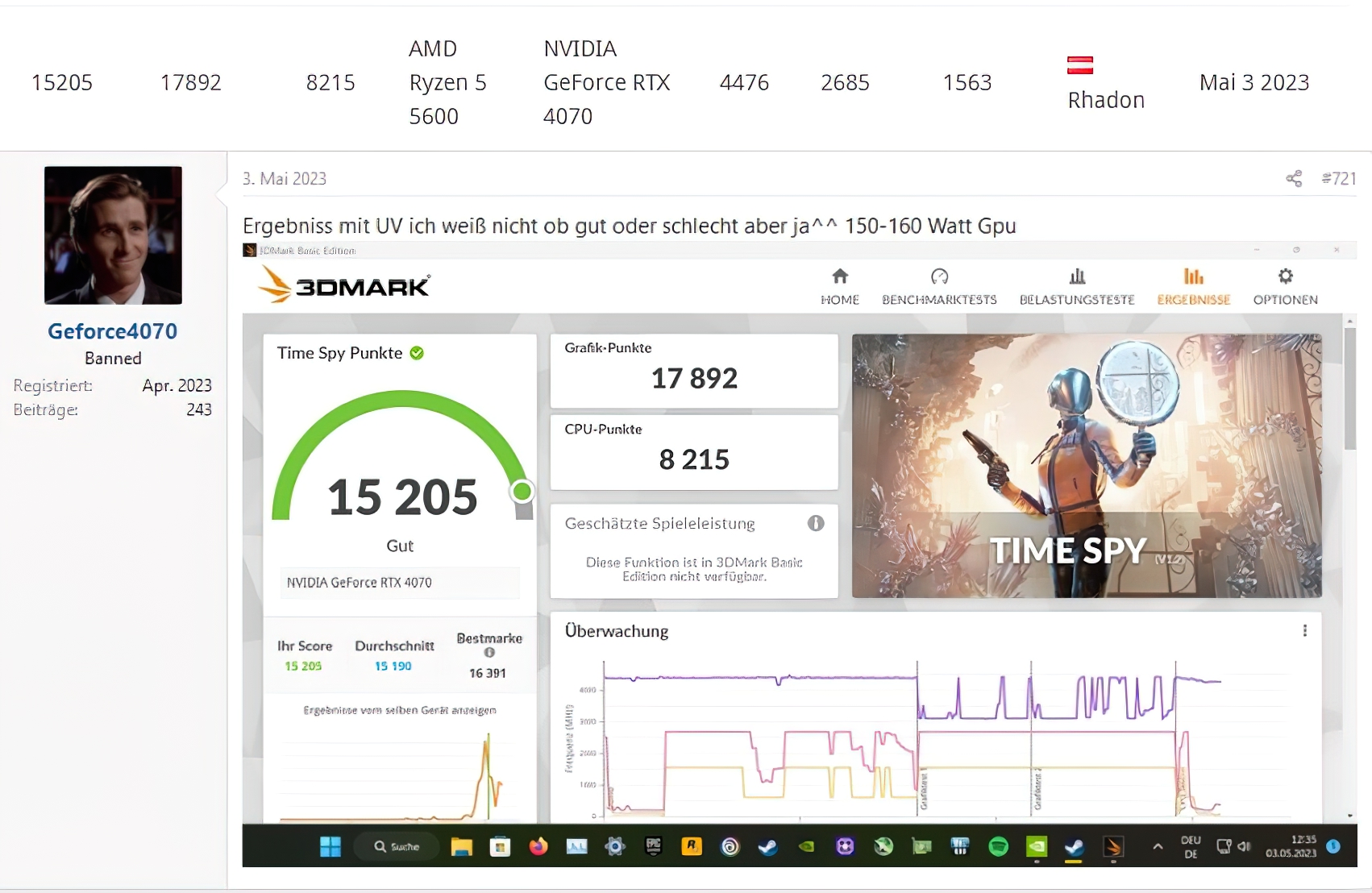This screenshot has width=1372, height=893.
Task: Click the green score gauge indicator dot
Action: point(522,490)
